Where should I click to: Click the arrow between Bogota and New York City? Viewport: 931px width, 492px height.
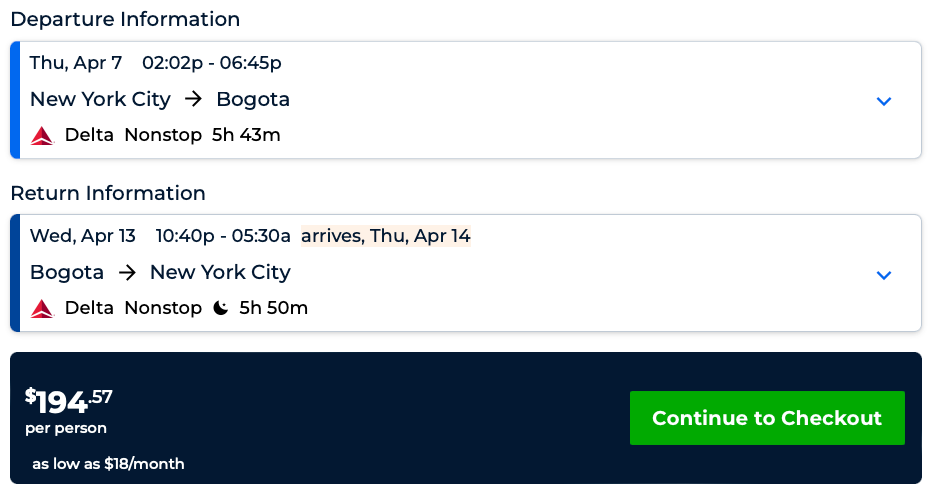127,272
